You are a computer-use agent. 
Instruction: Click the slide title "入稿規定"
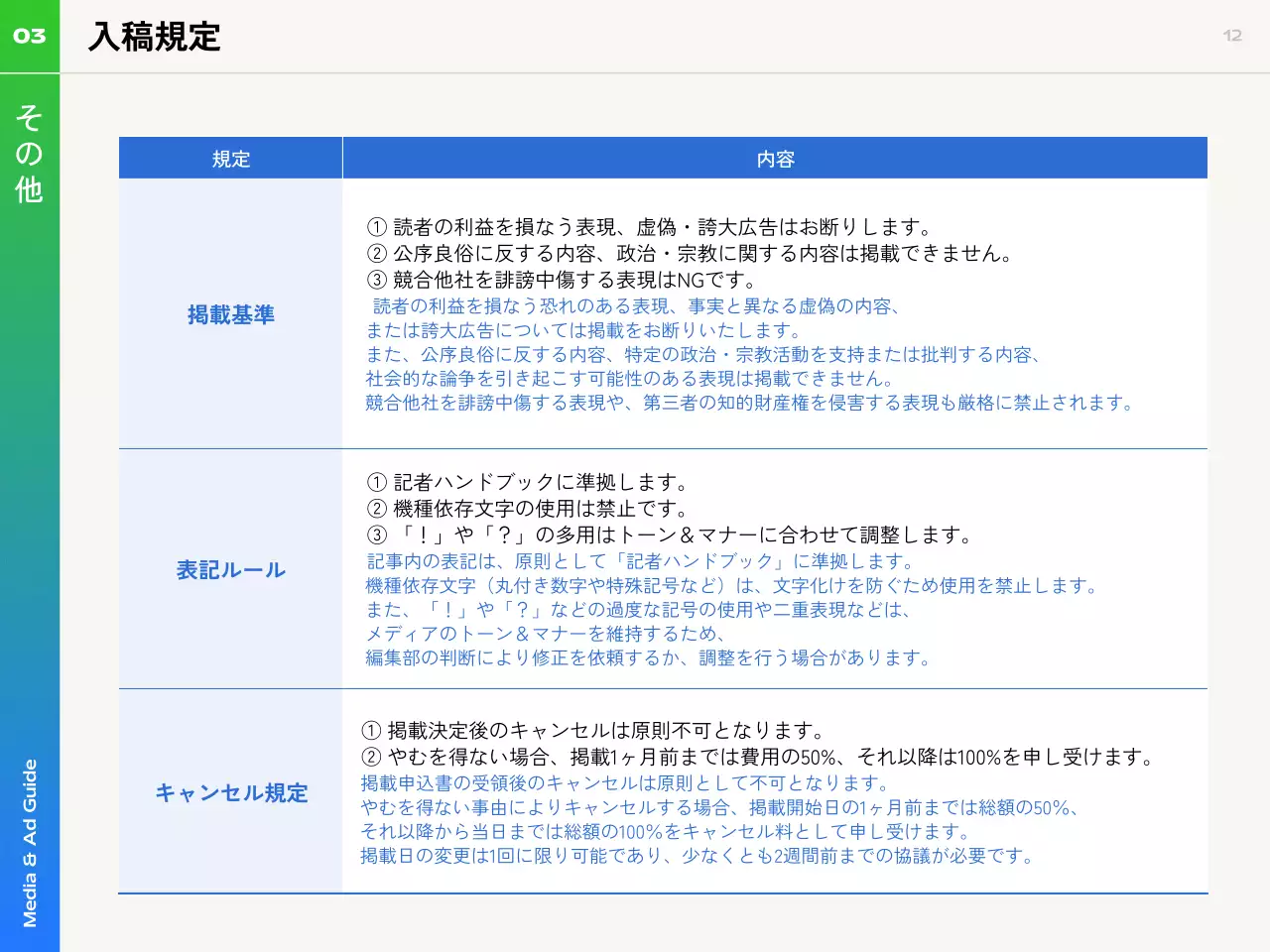(x=155, y=37)
